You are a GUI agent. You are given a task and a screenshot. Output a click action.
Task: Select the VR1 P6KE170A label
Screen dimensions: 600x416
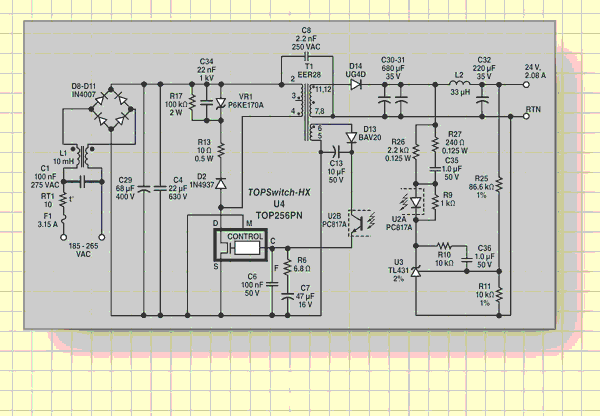[x=246, y=101]
